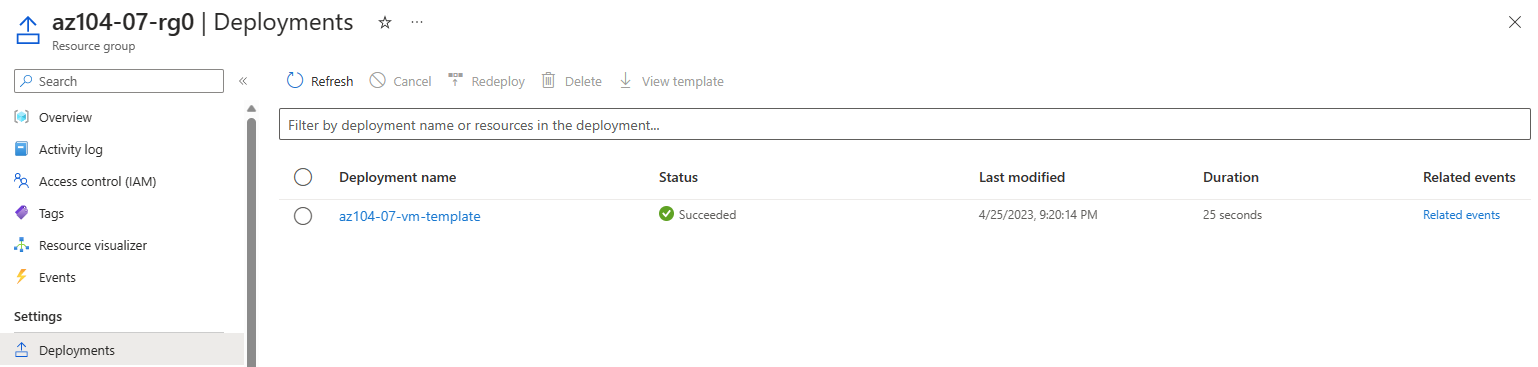Screen dimensions: 1538x367
Task: Sort by the Last modified column header
Action: pyautogui.click(x=1022, y=177)
